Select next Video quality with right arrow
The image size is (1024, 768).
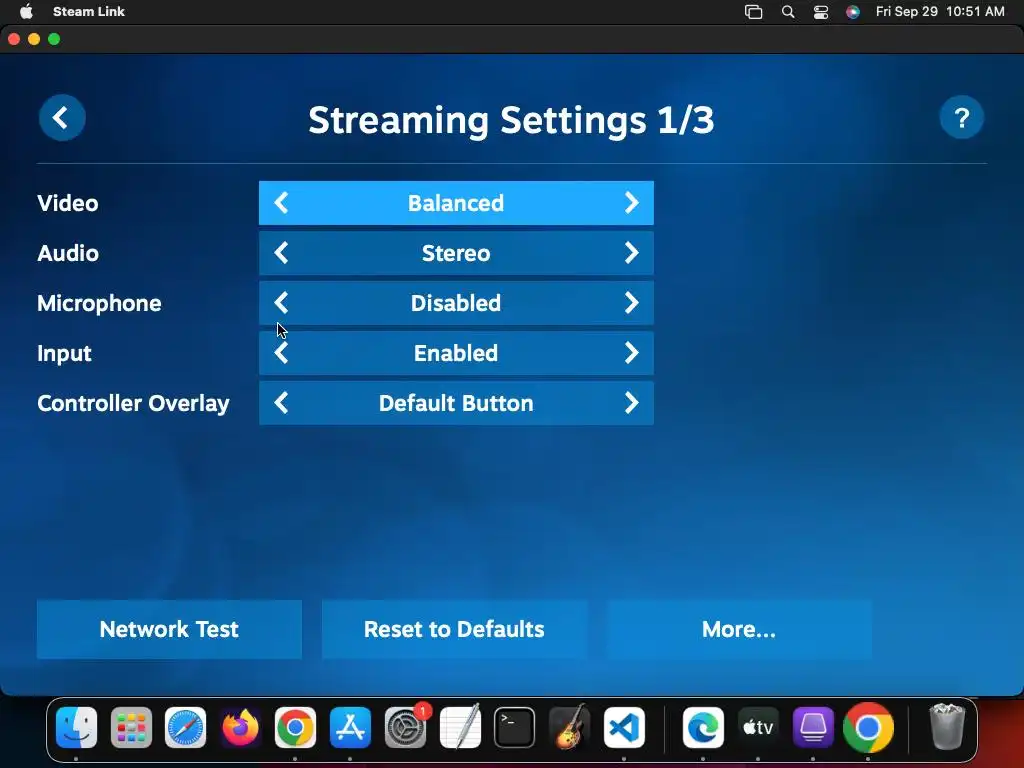pos(631,203)
